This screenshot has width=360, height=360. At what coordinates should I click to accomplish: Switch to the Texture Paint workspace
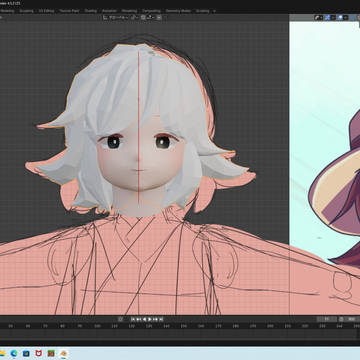[69, 11]
